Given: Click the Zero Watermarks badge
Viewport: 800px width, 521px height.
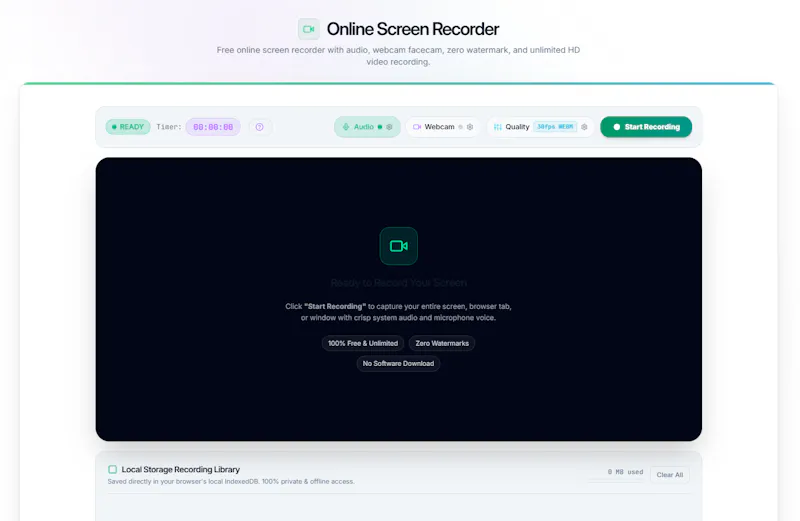Looking at the screenshot, I should 442,343.
